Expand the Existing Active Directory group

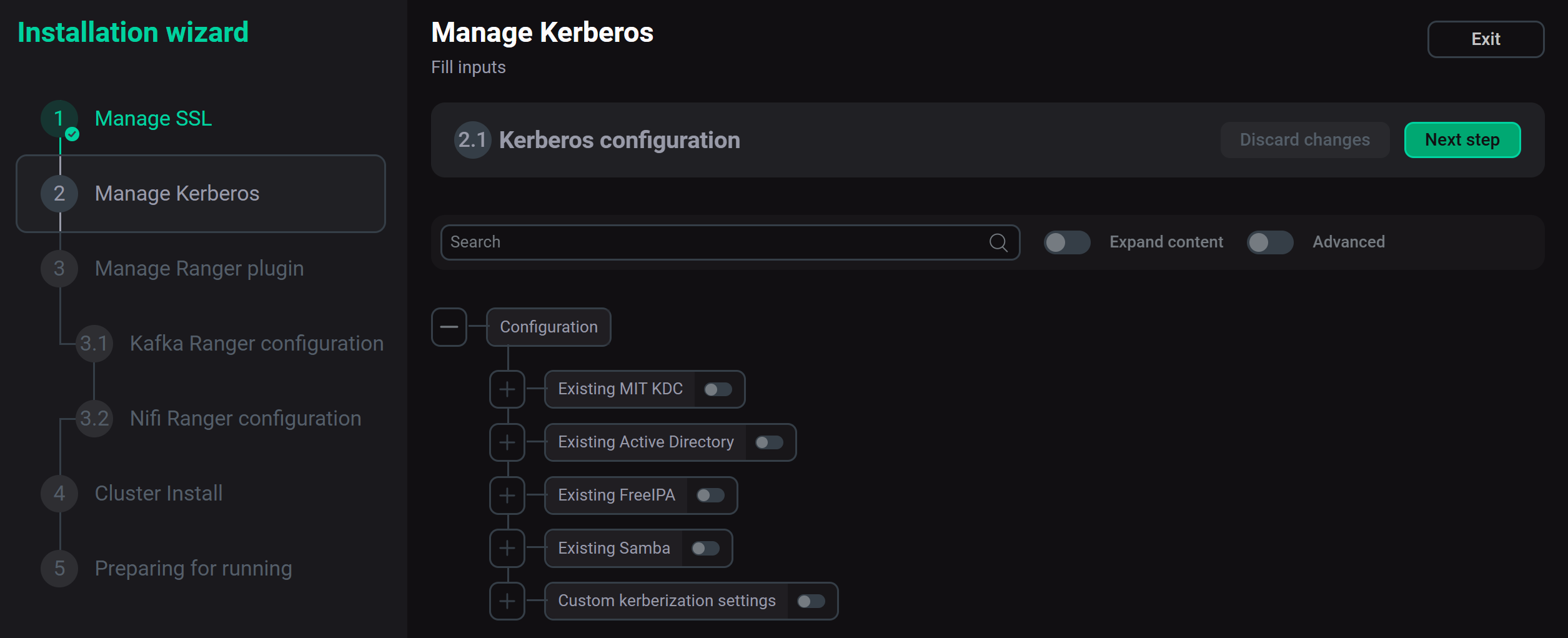click(x=507, y=442)
